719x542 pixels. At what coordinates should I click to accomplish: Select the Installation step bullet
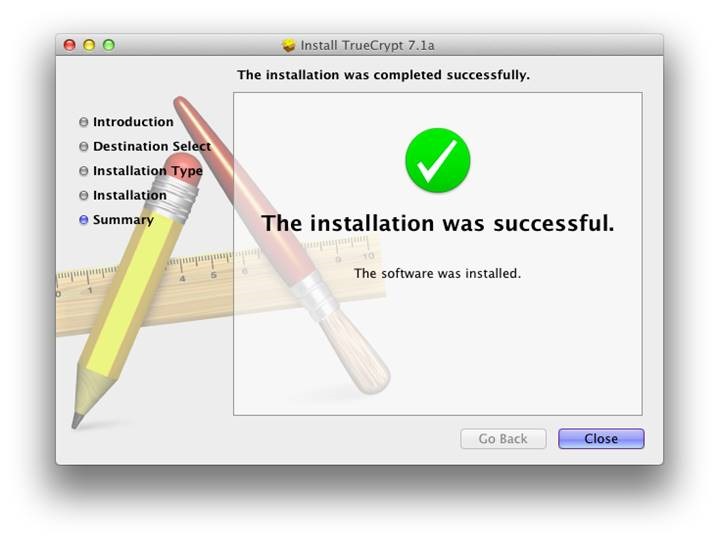(83, 195)
